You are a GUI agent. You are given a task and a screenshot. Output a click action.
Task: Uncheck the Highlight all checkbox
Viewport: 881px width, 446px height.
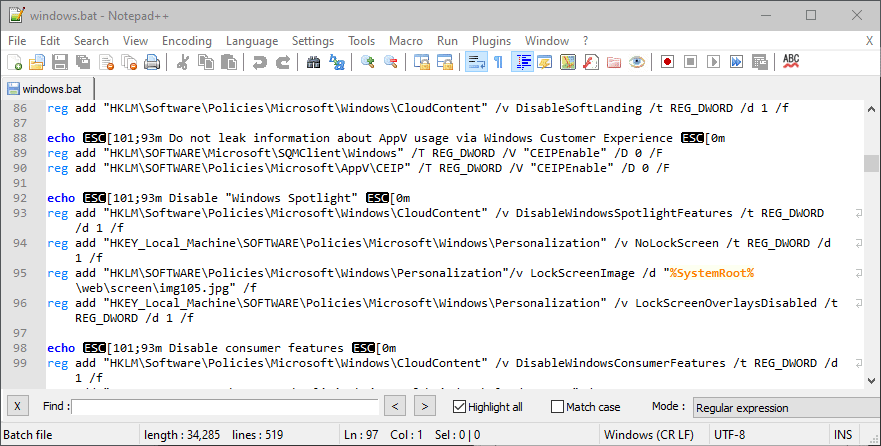pyautogui.click(x=459, y=407)
